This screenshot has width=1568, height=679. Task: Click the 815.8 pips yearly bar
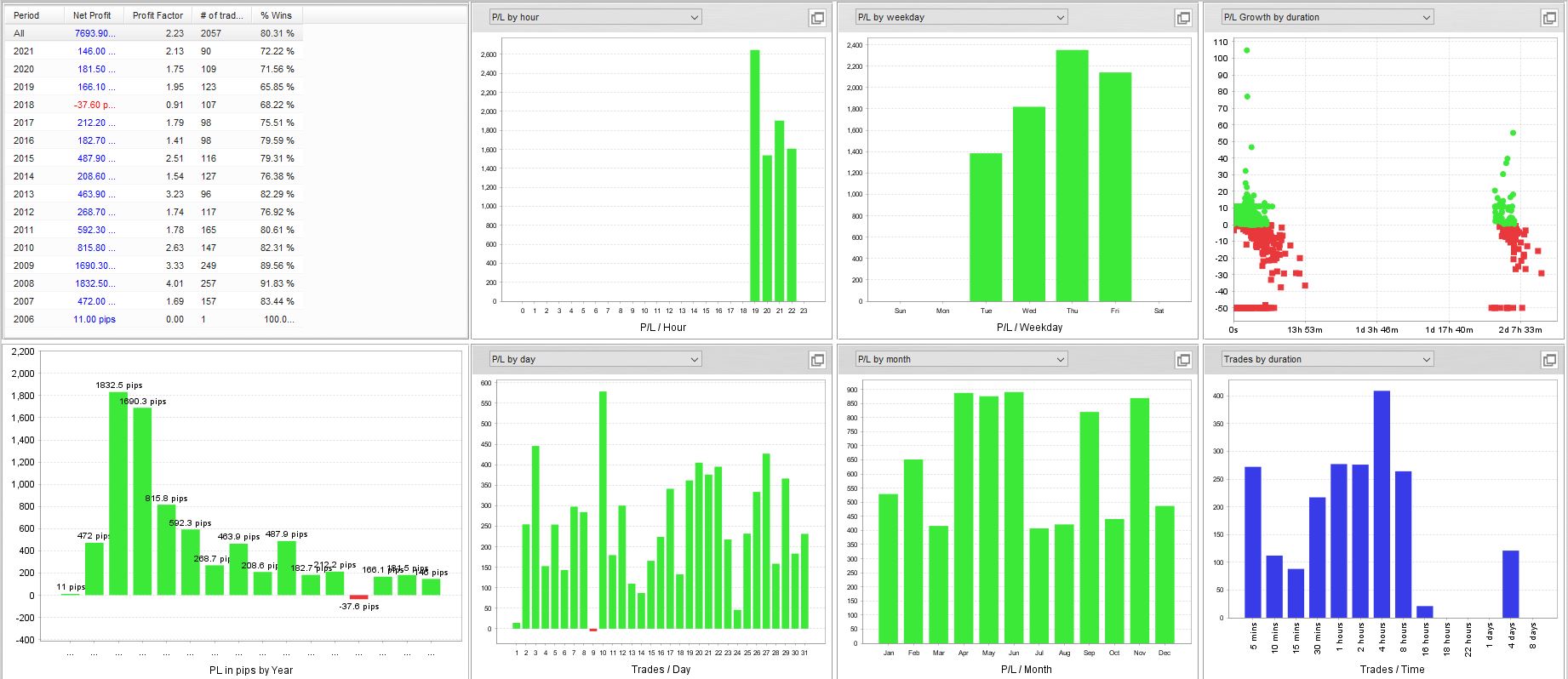[166, 550]
